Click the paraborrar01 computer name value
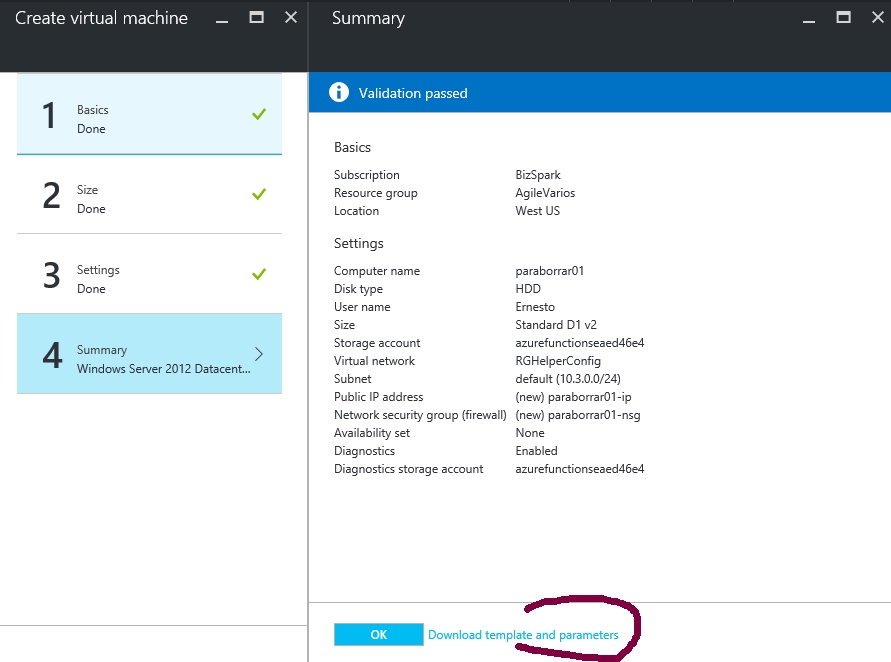Screen dimensions: 891x662 coord(549,271)
